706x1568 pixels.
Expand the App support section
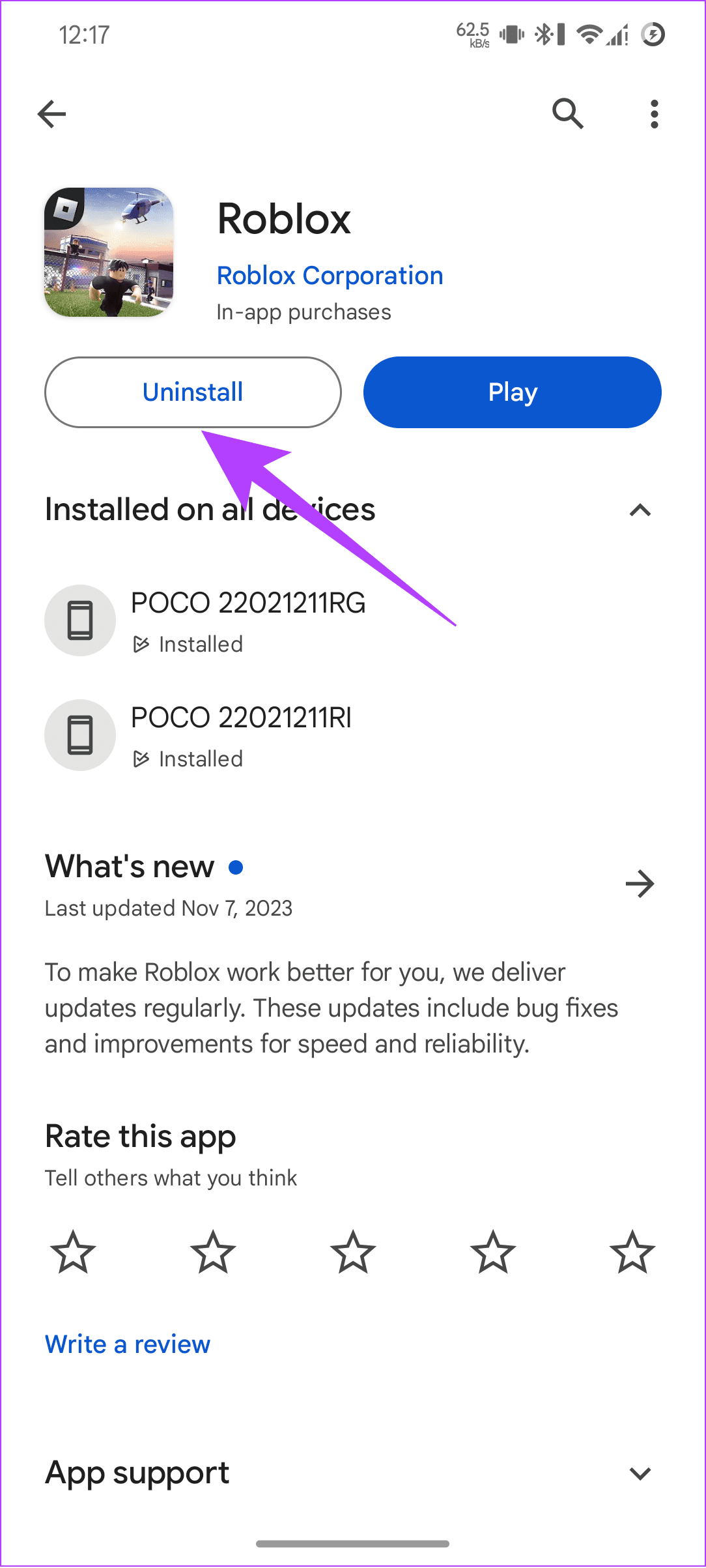[640, 1474]
